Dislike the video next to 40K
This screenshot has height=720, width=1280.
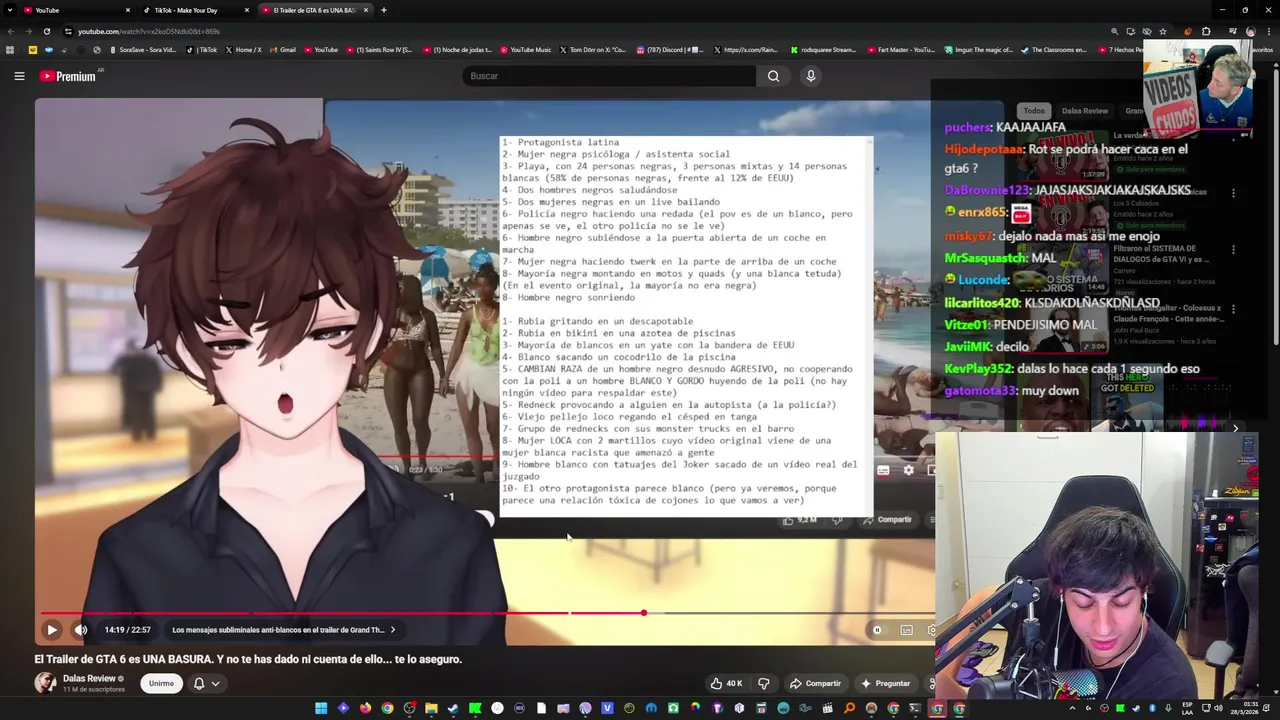(764, 684)
